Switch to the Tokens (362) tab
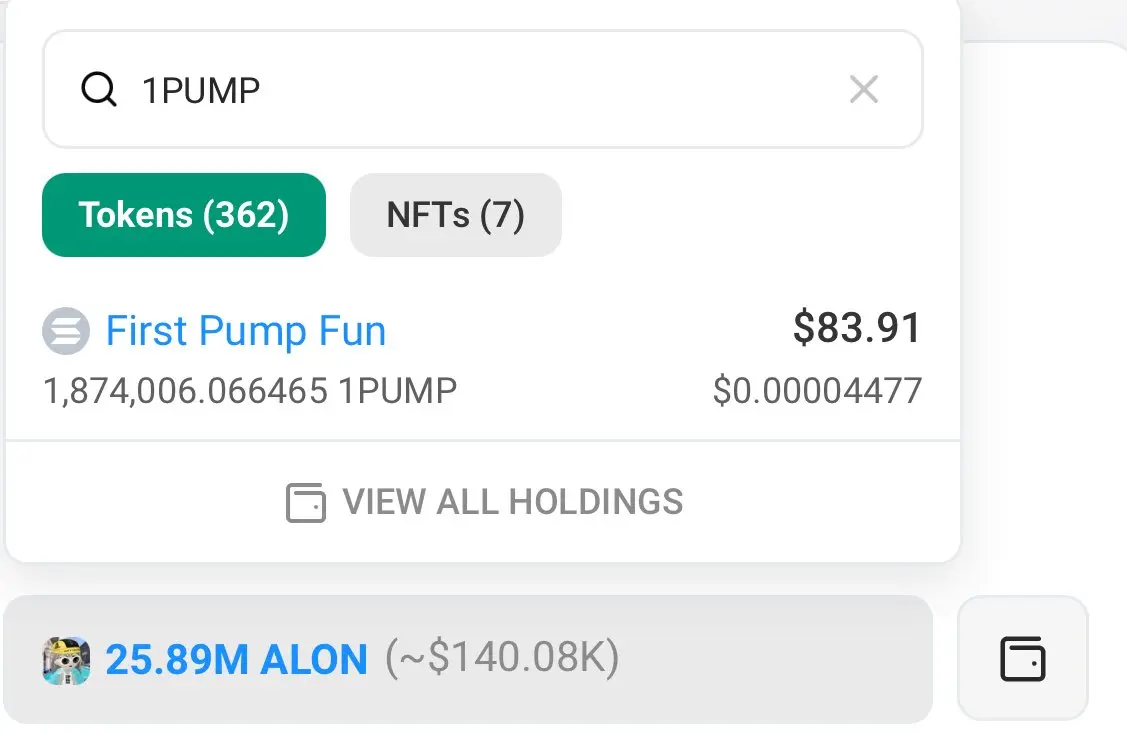This screenshot has height=733, width=1127. coord(184,215)
